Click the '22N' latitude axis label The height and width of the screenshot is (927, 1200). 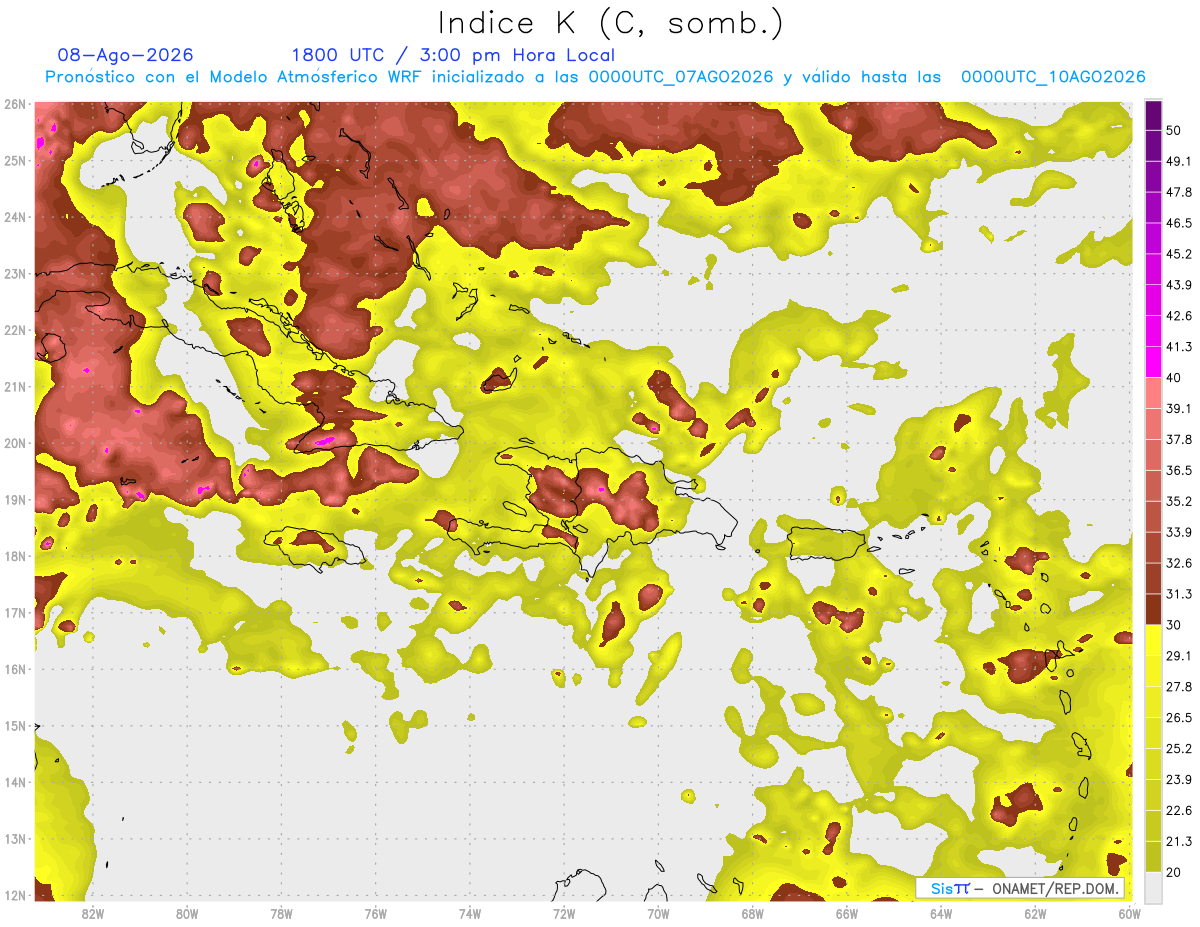click(x=14, y=330)
